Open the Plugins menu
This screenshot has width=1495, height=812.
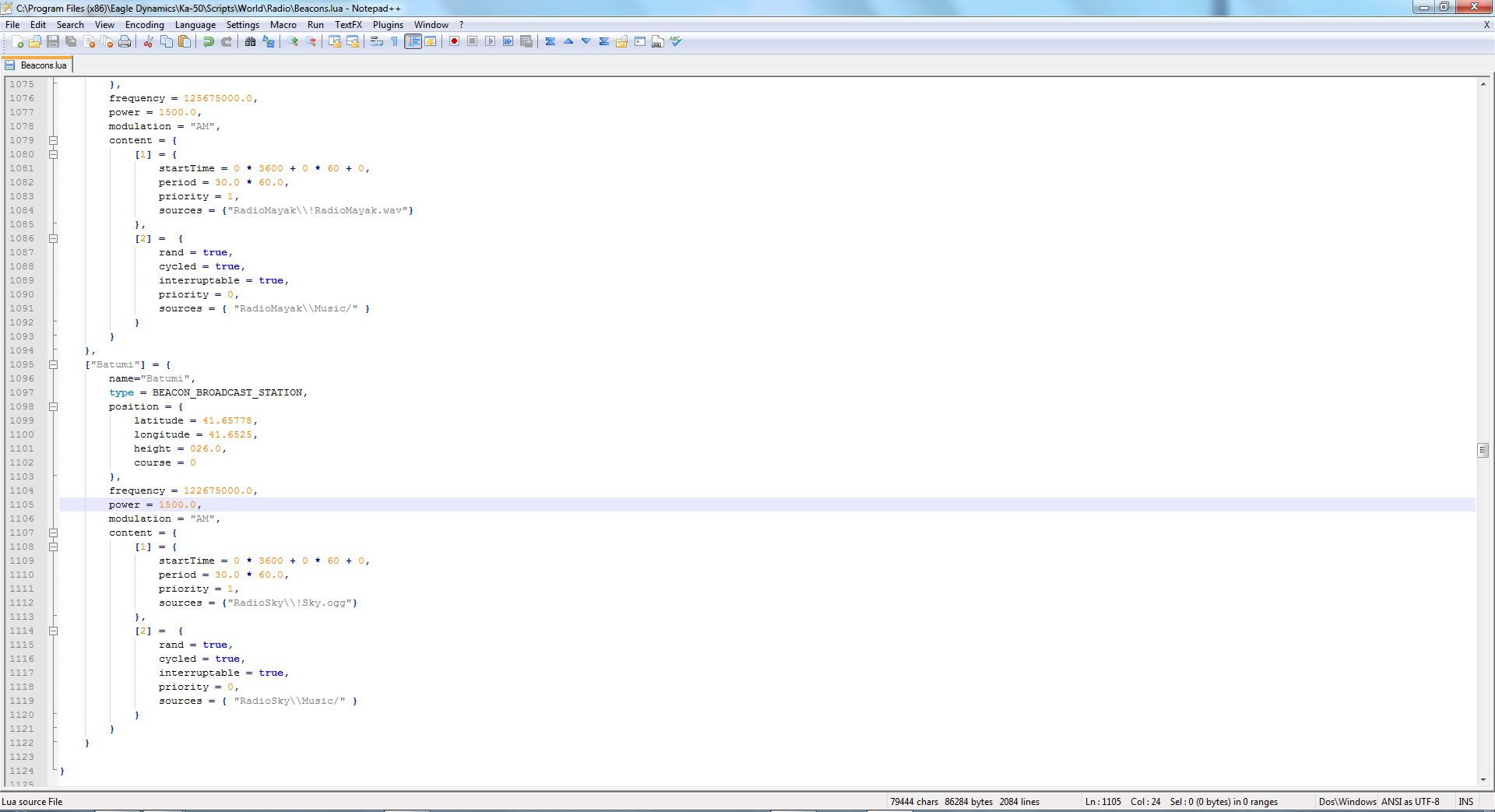tap(388, 25)
